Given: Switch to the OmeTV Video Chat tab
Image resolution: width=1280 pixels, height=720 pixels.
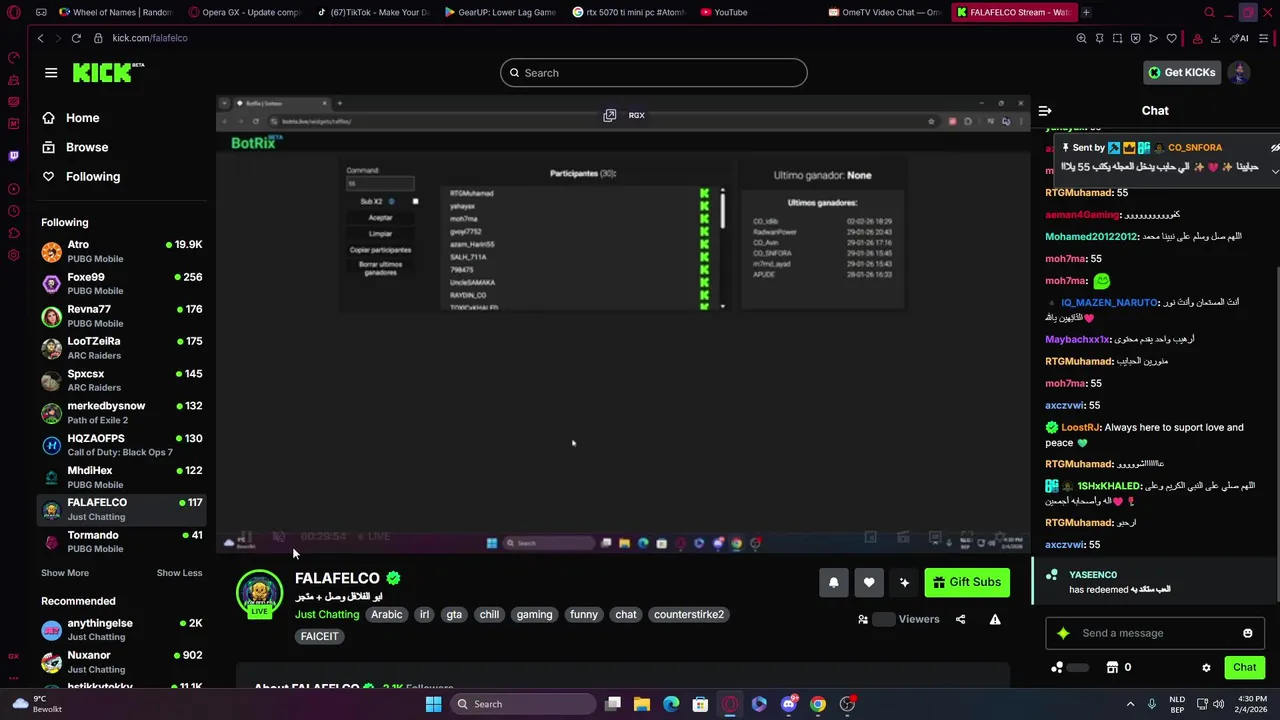Looking at the screenshot, I should click(885, 12).
